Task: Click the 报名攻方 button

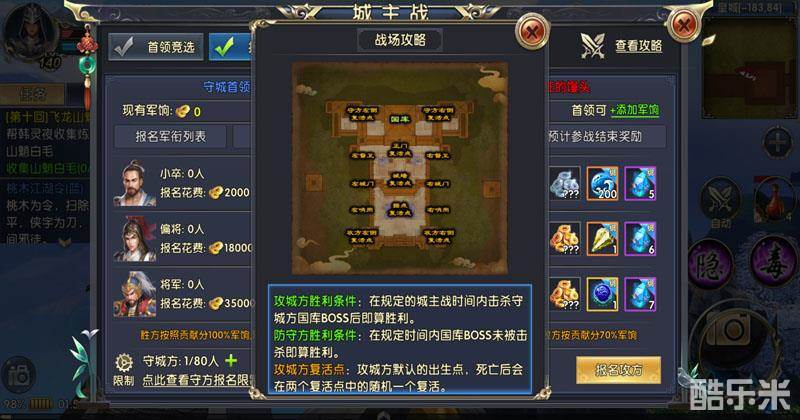Action: coord(618,370)
